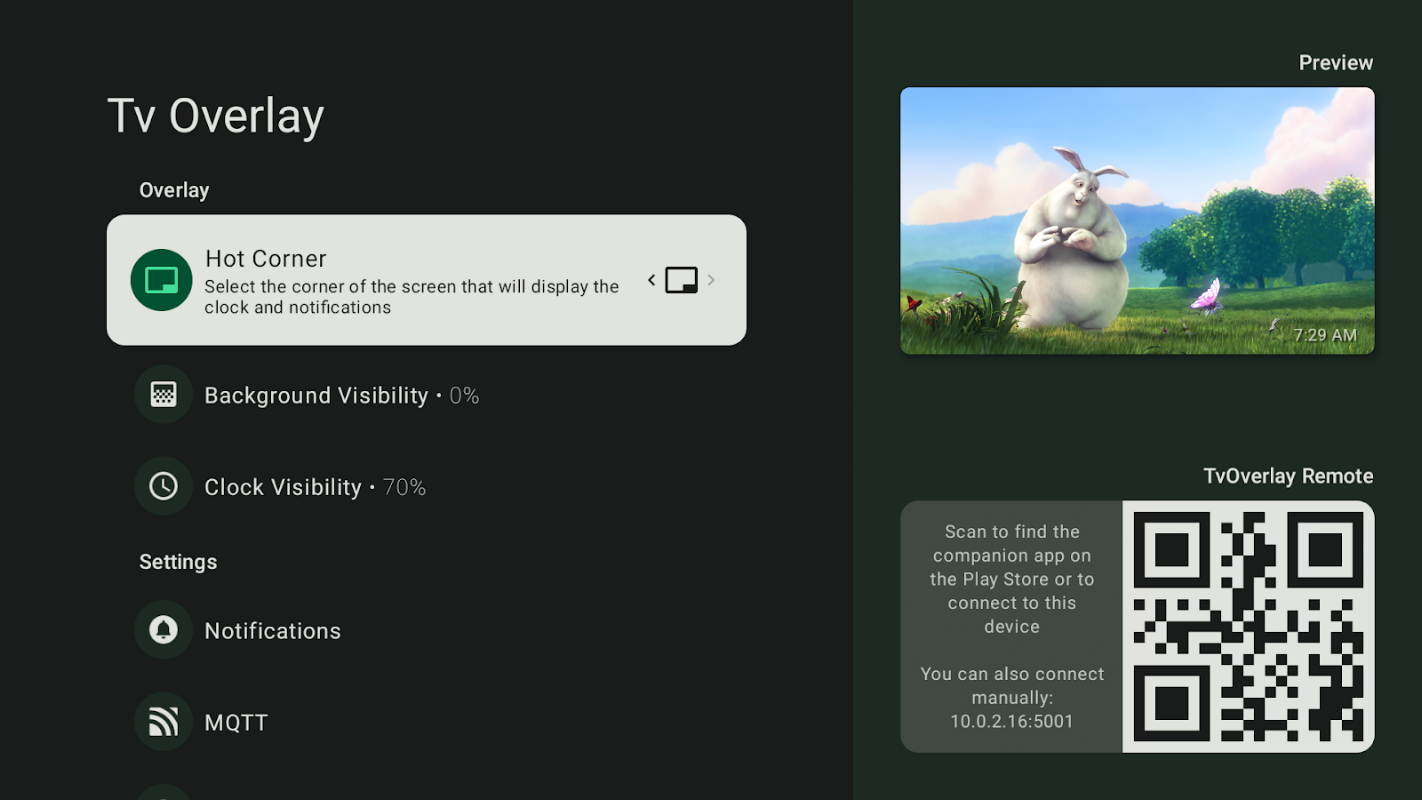The image size is (1422, 800).
Task: Select previous corner with left chevron
Action: 652,280
